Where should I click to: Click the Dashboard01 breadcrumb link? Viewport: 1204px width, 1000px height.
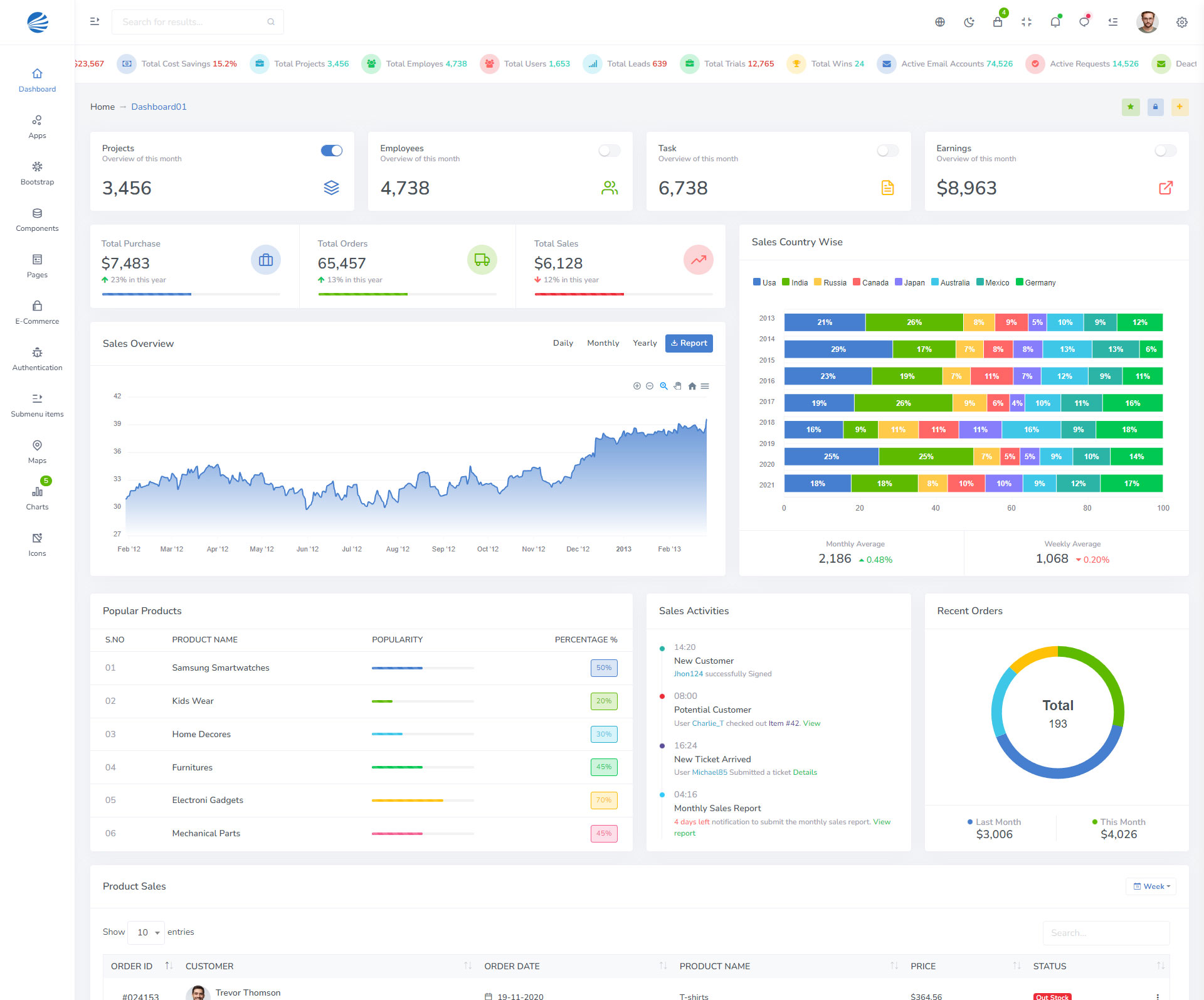tap(159, 107)
